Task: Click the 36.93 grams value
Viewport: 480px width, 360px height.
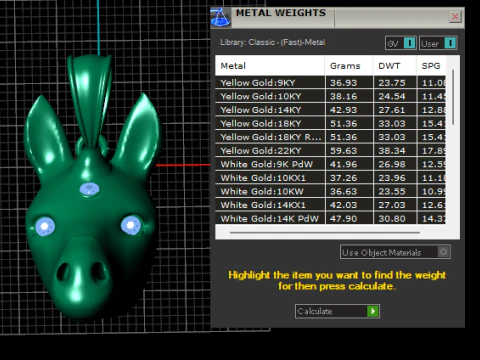Action: (343, 83)
